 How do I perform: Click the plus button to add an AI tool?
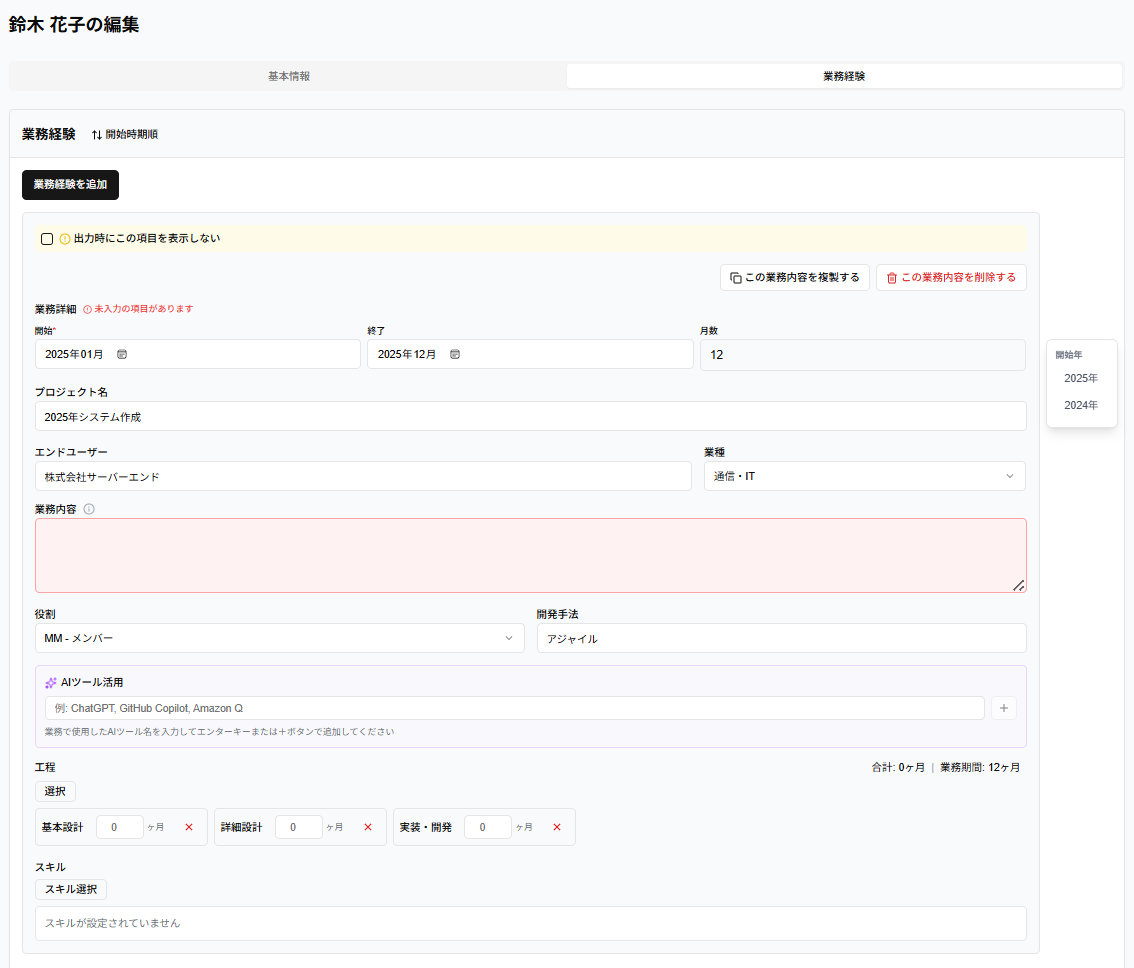click(x=1004, y=708)
